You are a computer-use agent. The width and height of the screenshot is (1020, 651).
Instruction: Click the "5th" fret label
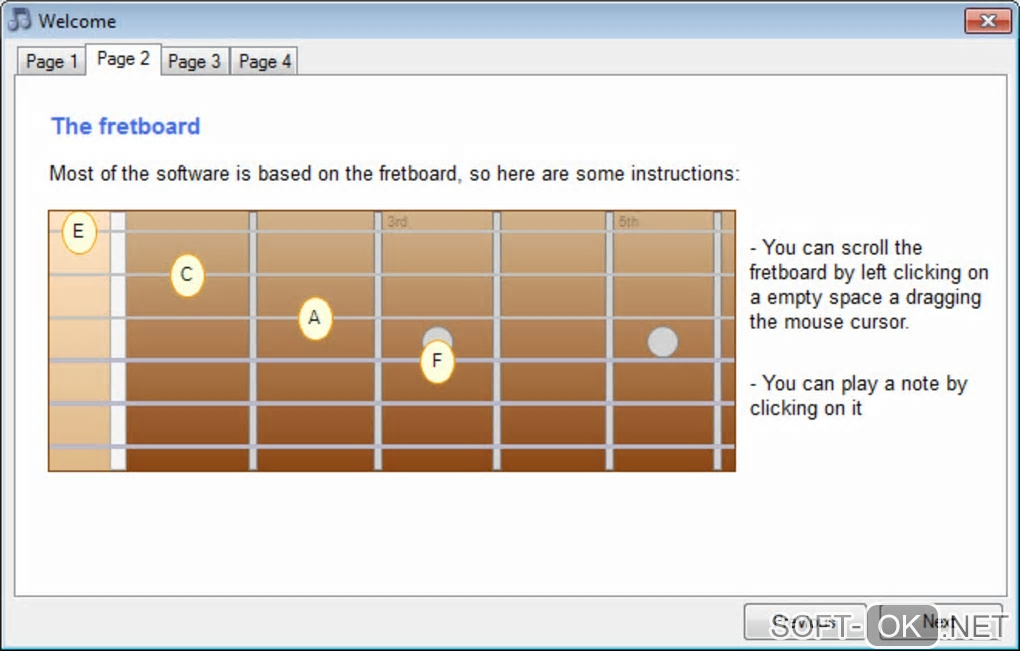pyautogui.click(x=628, y=222)
